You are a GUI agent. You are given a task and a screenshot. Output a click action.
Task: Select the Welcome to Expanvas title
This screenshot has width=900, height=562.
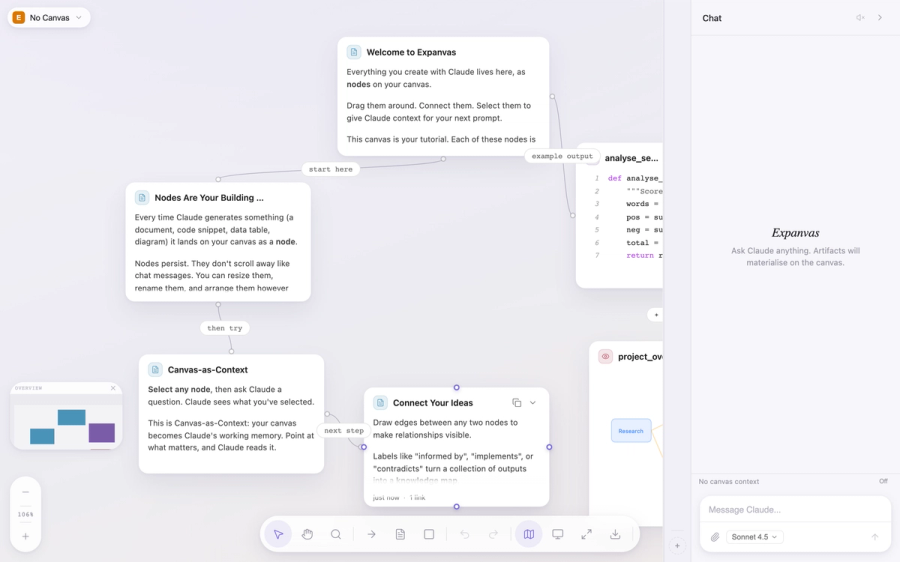(x=411, y=52)
